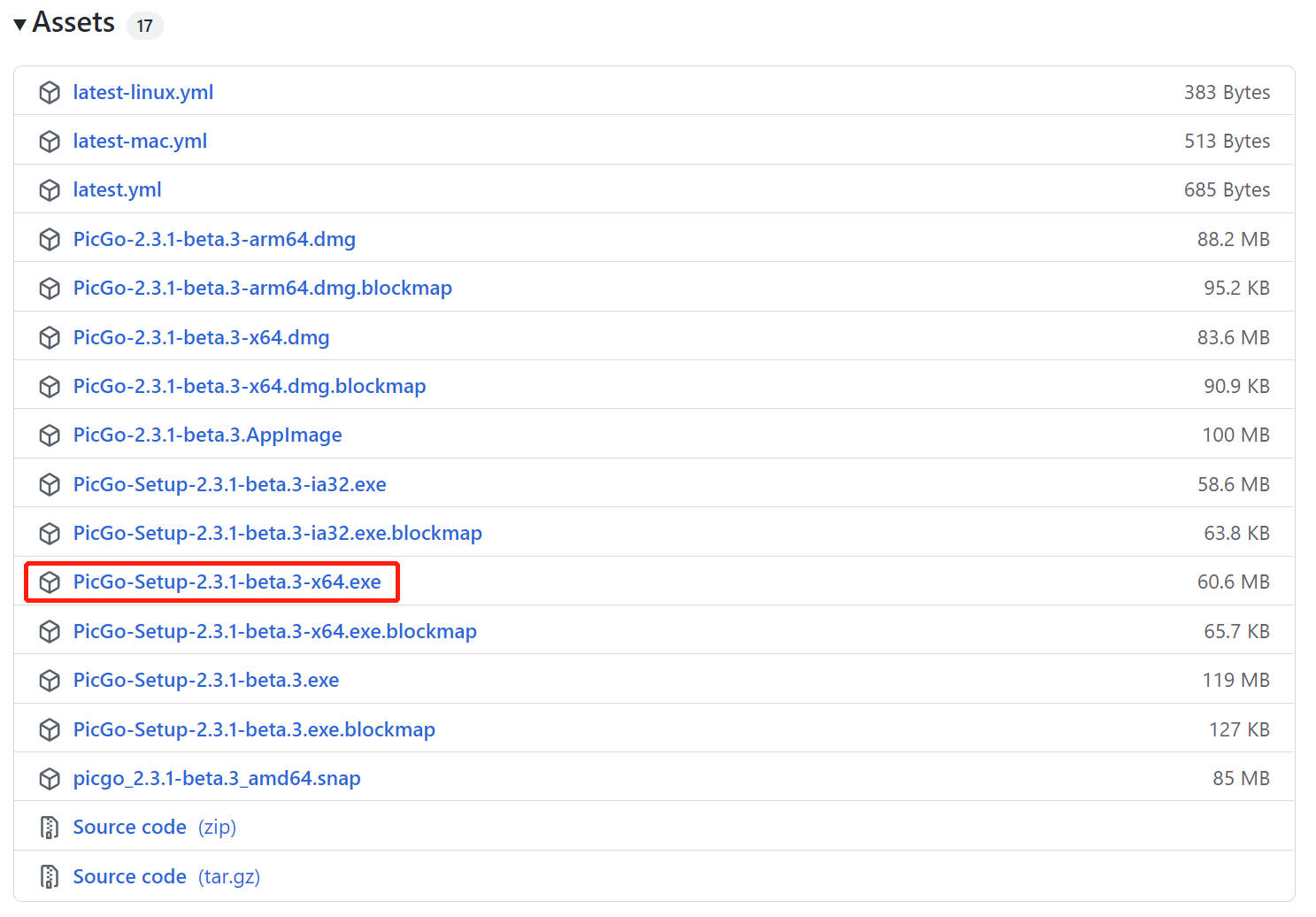Screen dimensions: 1316x917
Task: Click package icon beside PicGo-Setup-2.3.1-beta.3.exe
Action: [x=50, y=681]
